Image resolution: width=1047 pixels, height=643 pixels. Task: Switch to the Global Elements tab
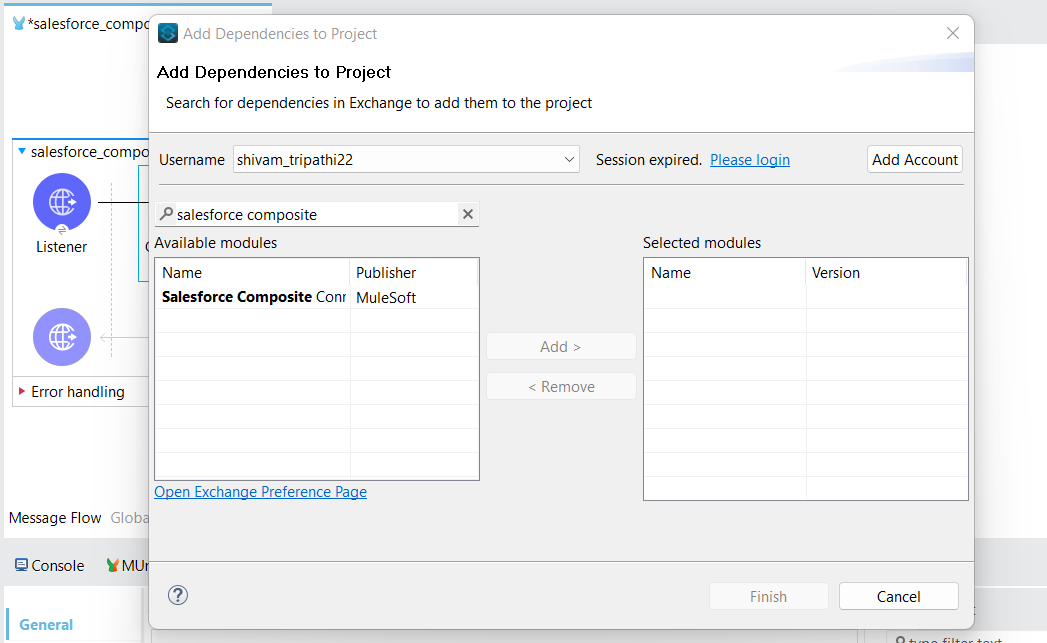pyautogui.click(x=130, y=518)
